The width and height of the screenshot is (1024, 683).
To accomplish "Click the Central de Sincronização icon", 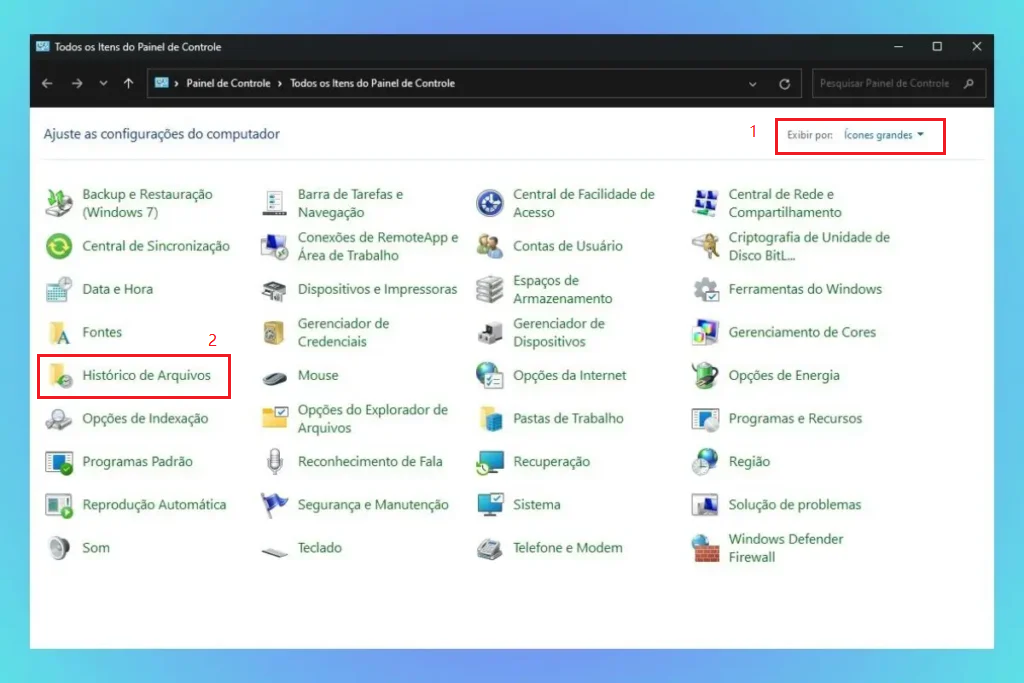I will coord(59,246).
